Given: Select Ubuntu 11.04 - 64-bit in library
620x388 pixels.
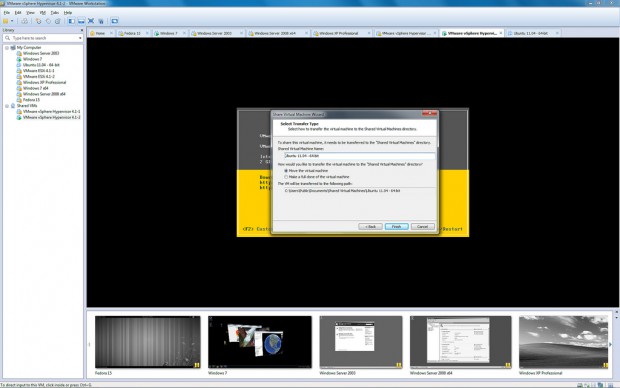Looking at the screenshot, I should coord(41,65).
